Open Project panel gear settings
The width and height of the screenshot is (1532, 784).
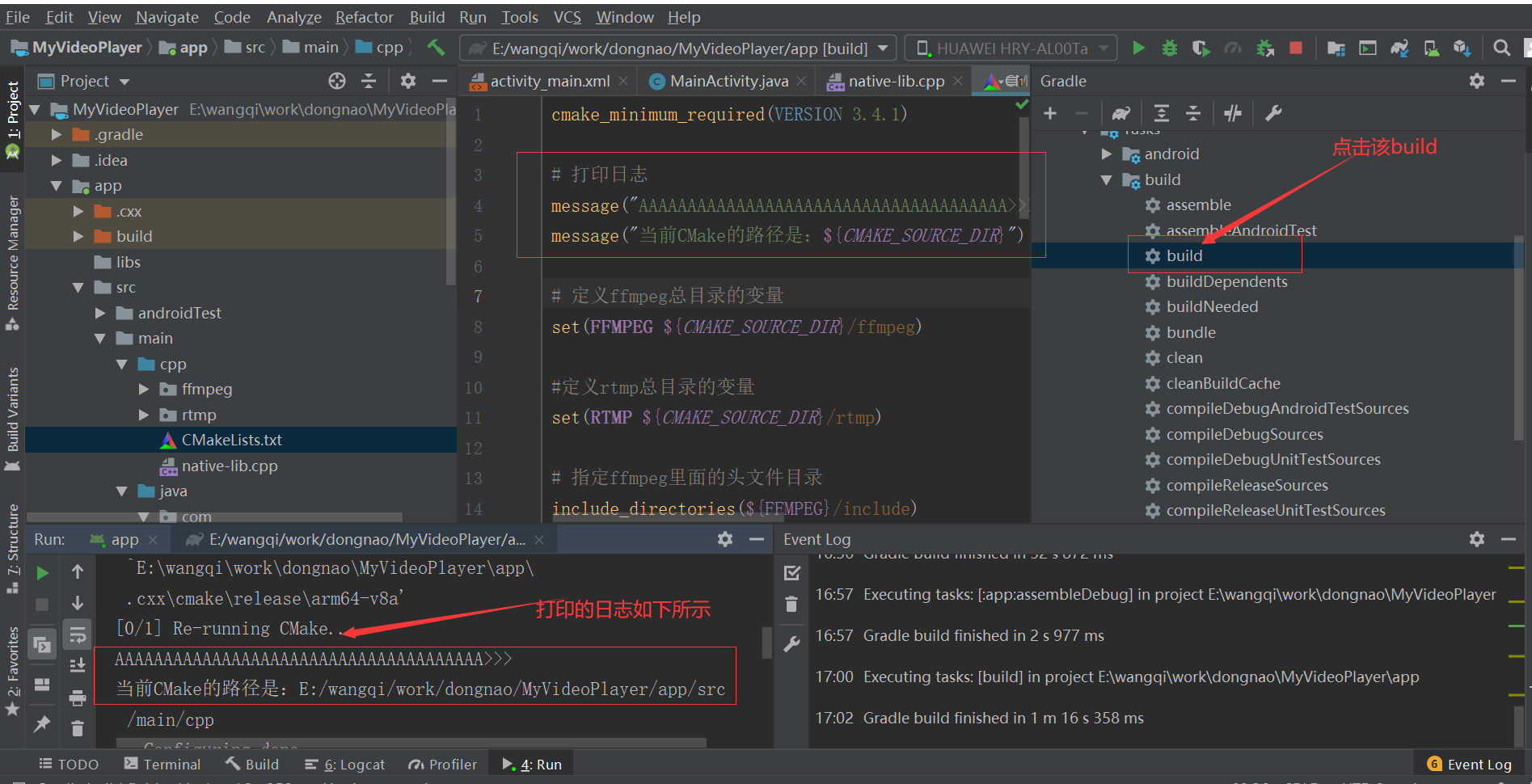[408, 81]
